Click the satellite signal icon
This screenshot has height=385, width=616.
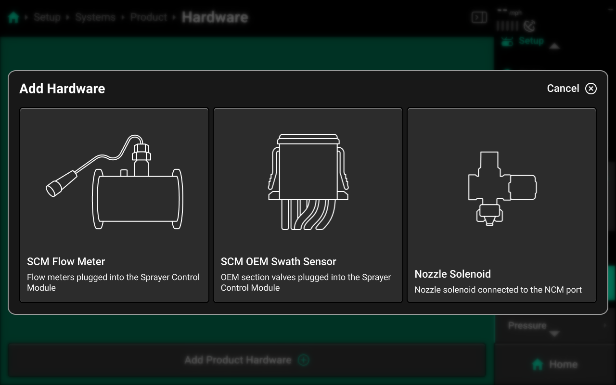click(530, 26)
